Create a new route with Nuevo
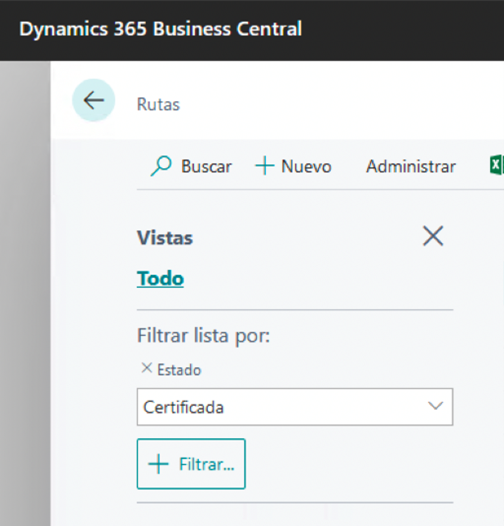The height and width of the screenshot is (526, 504). pos(293,166)
